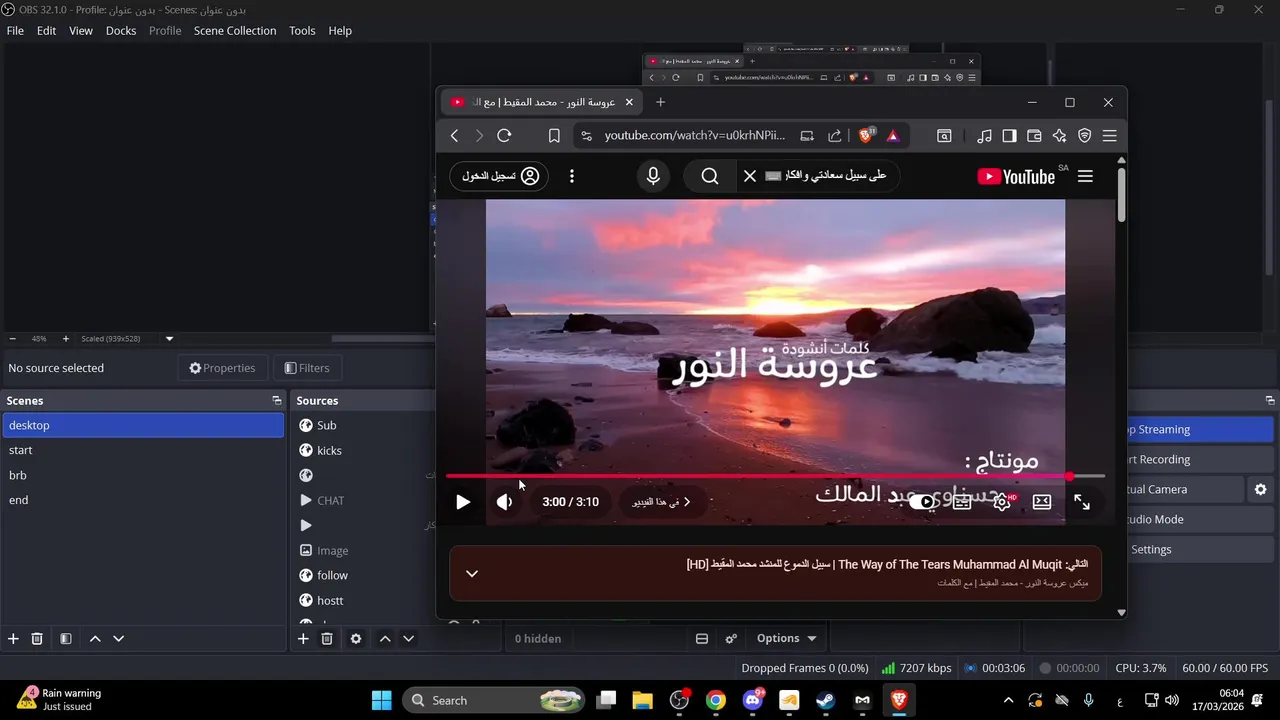
Task: Click the youtube.com address bar
Action: 694,136
